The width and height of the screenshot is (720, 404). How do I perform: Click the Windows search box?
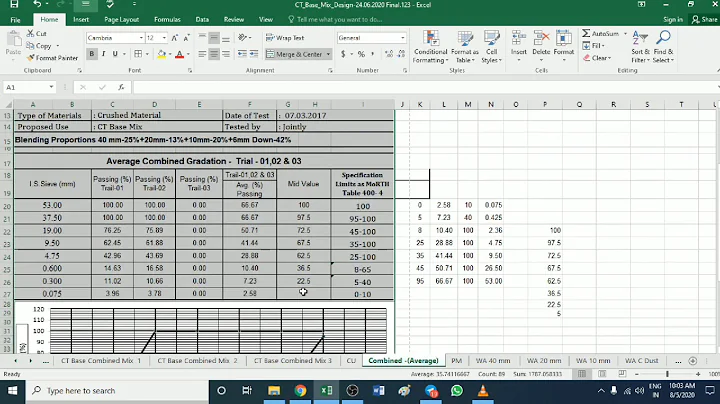118,391
